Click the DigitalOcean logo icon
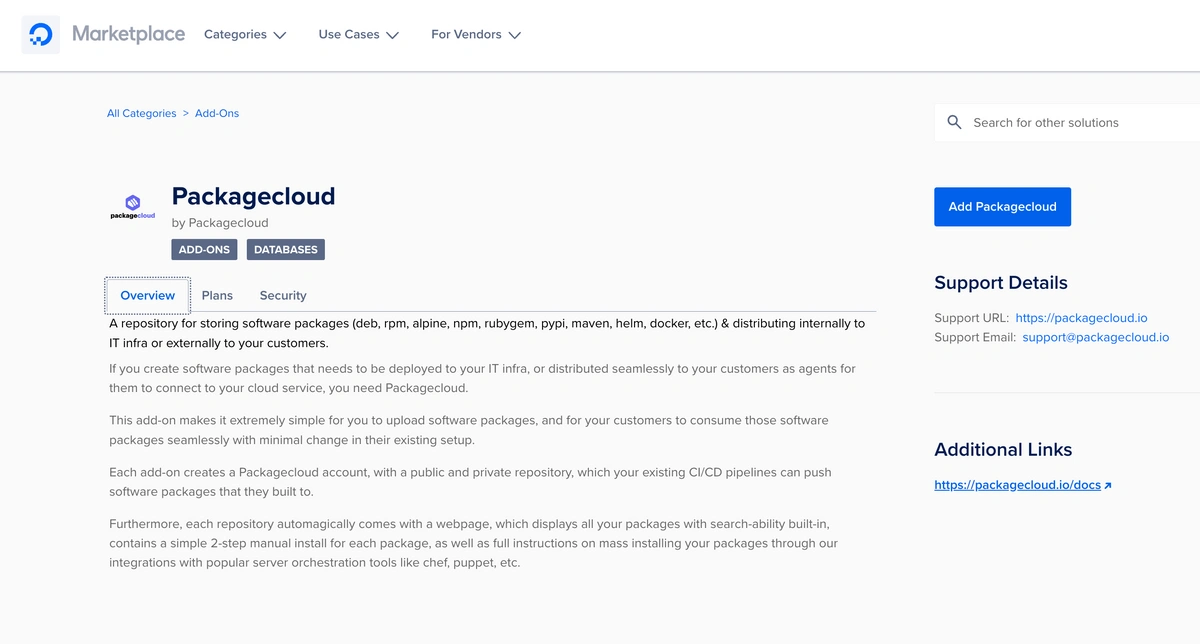Image resolution: width=1200 pixels, height=644 pixels. click(x=41, y=35)
